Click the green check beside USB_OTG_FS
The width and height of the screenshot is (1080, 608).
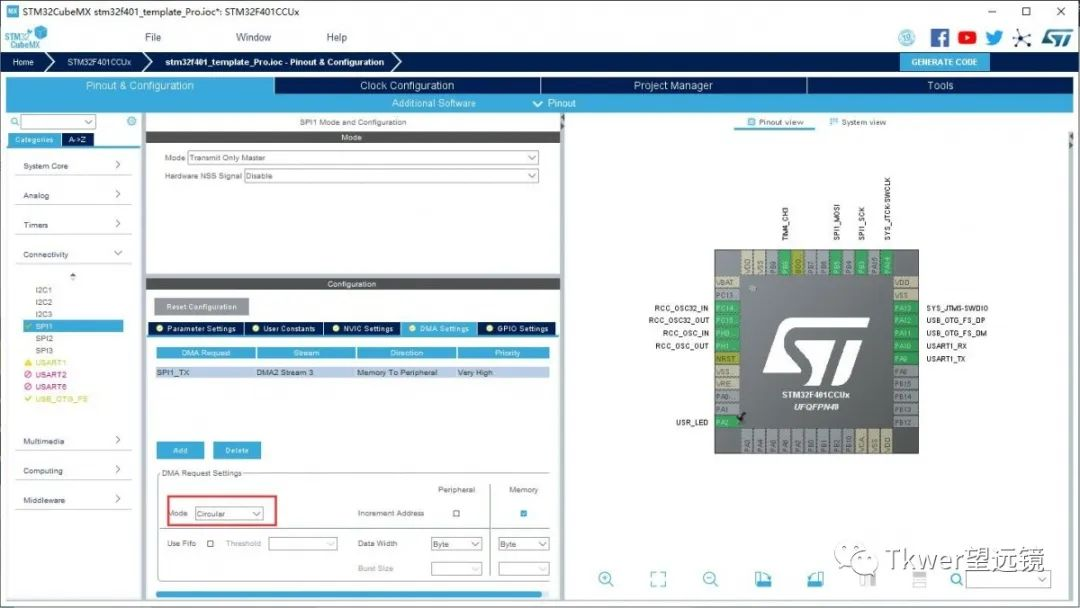[x=28, y=399]
